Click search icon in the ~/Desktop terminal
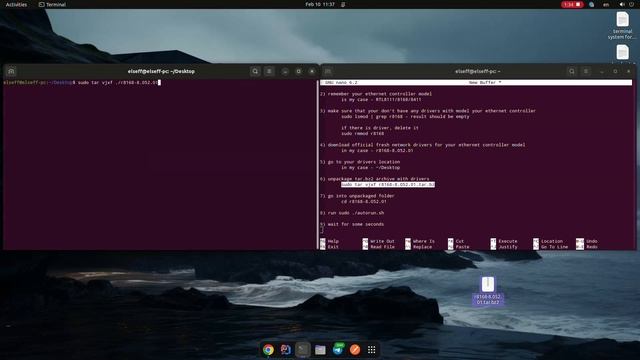 click(x=255, y=71)
